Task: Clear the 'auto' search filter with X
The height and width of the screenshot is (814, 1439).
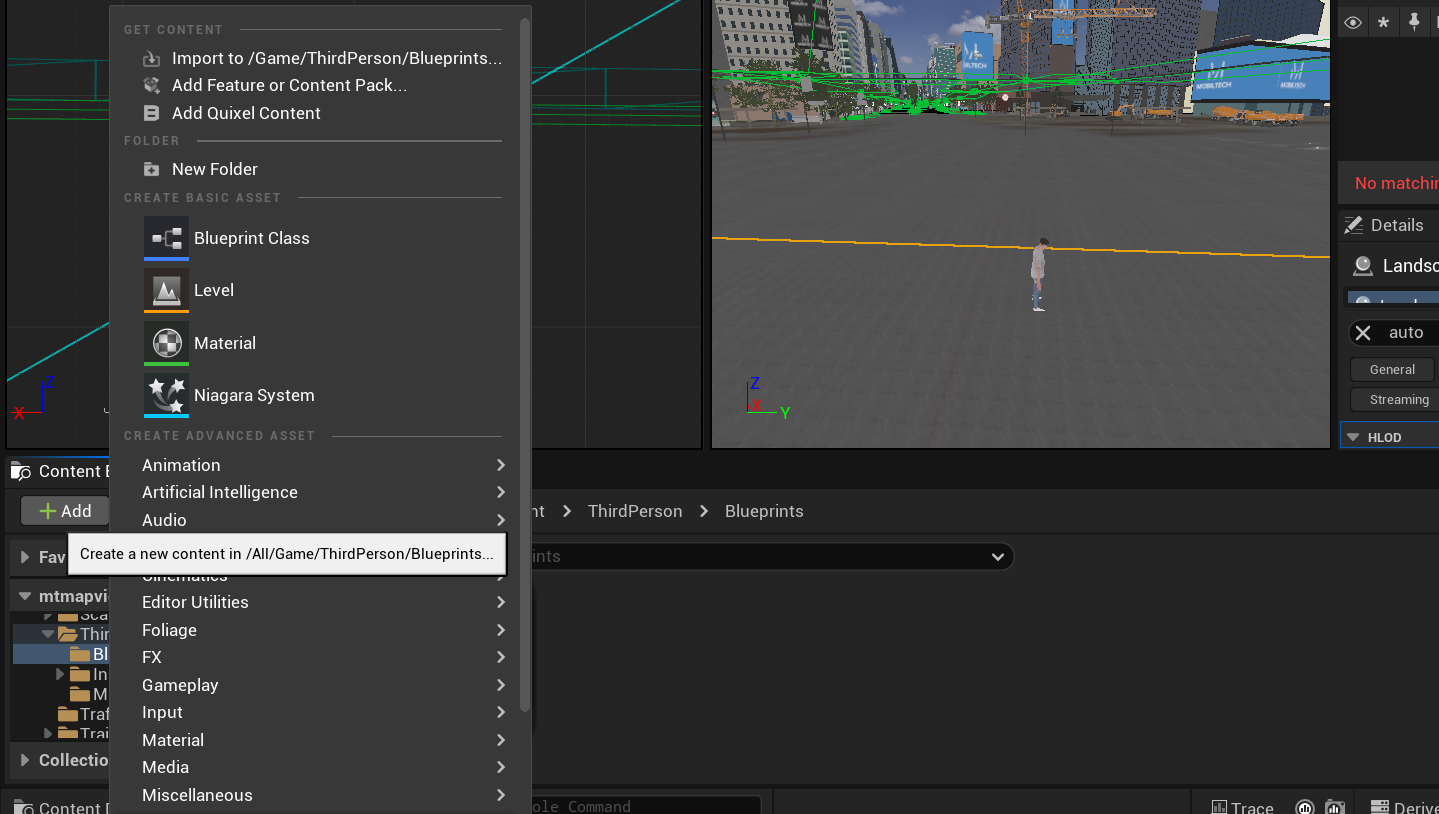Action: pos(1363,332)
